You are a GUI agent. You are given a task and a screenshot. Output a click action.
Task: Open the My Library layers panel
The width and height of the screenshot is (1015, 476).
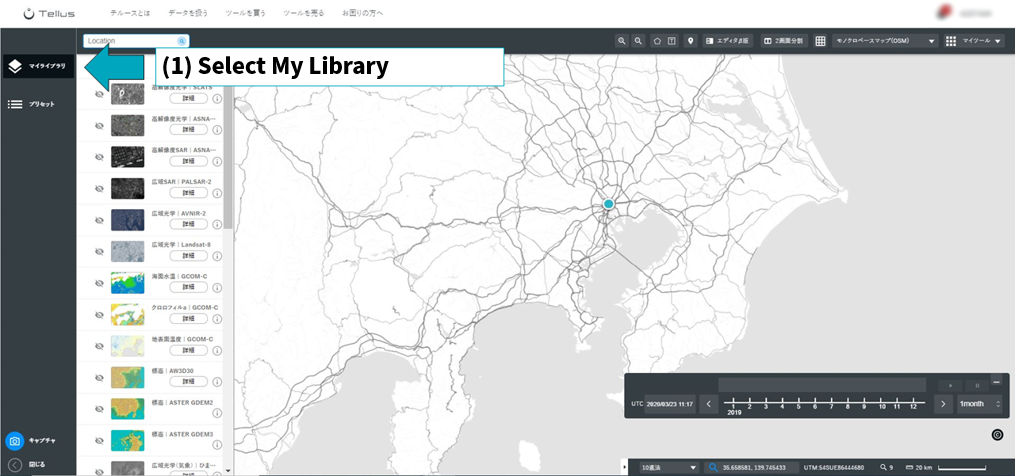point(38,66)
